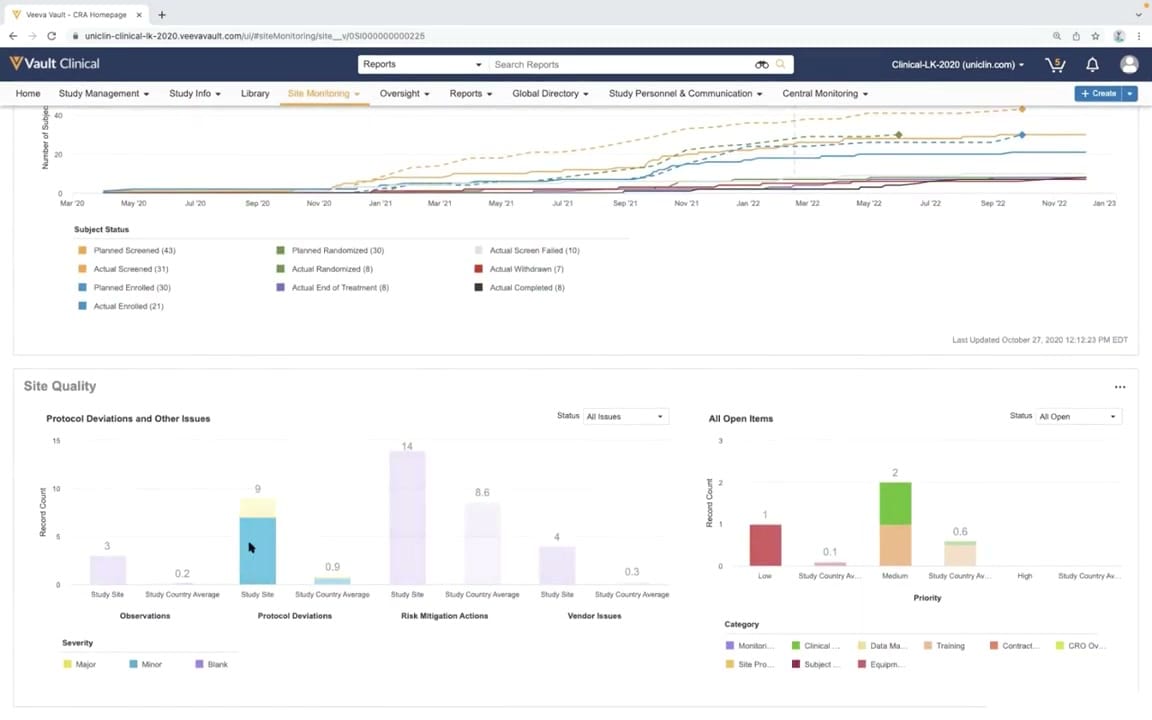Open the Clinical-LK-2020 vault selector dropdown

pyautogui.click(x=957, y=65)
